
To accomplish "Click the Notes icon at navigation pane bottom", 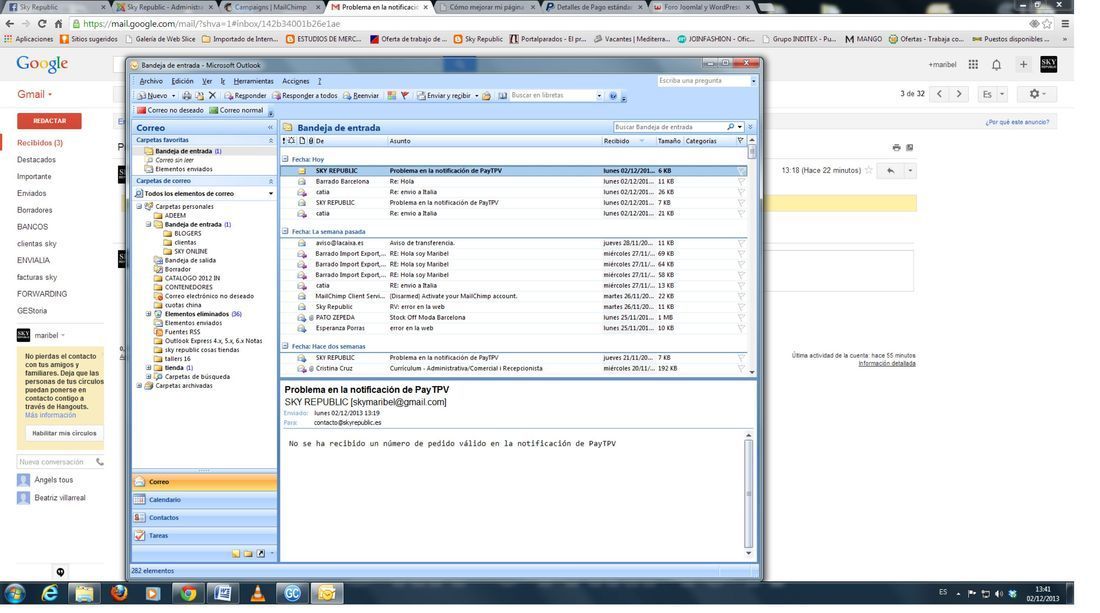I will click(x=236, y=553).
